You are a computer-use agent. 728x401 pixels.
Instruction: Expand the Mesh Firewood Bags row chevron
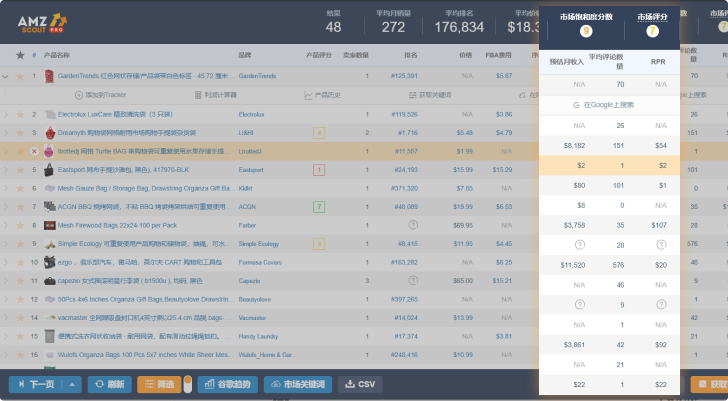(x=6, y=225)
